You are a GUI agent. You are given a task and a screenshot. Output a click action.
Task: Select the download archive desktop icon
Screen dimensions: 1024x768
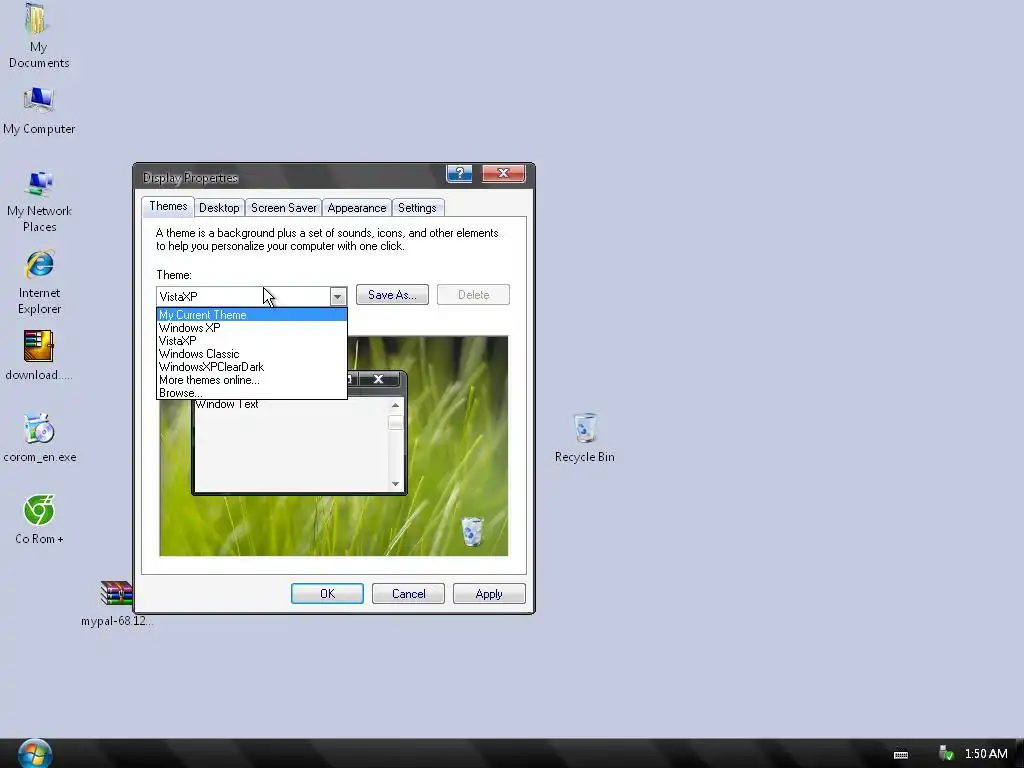pyautogui.click(x=39, y=356)
